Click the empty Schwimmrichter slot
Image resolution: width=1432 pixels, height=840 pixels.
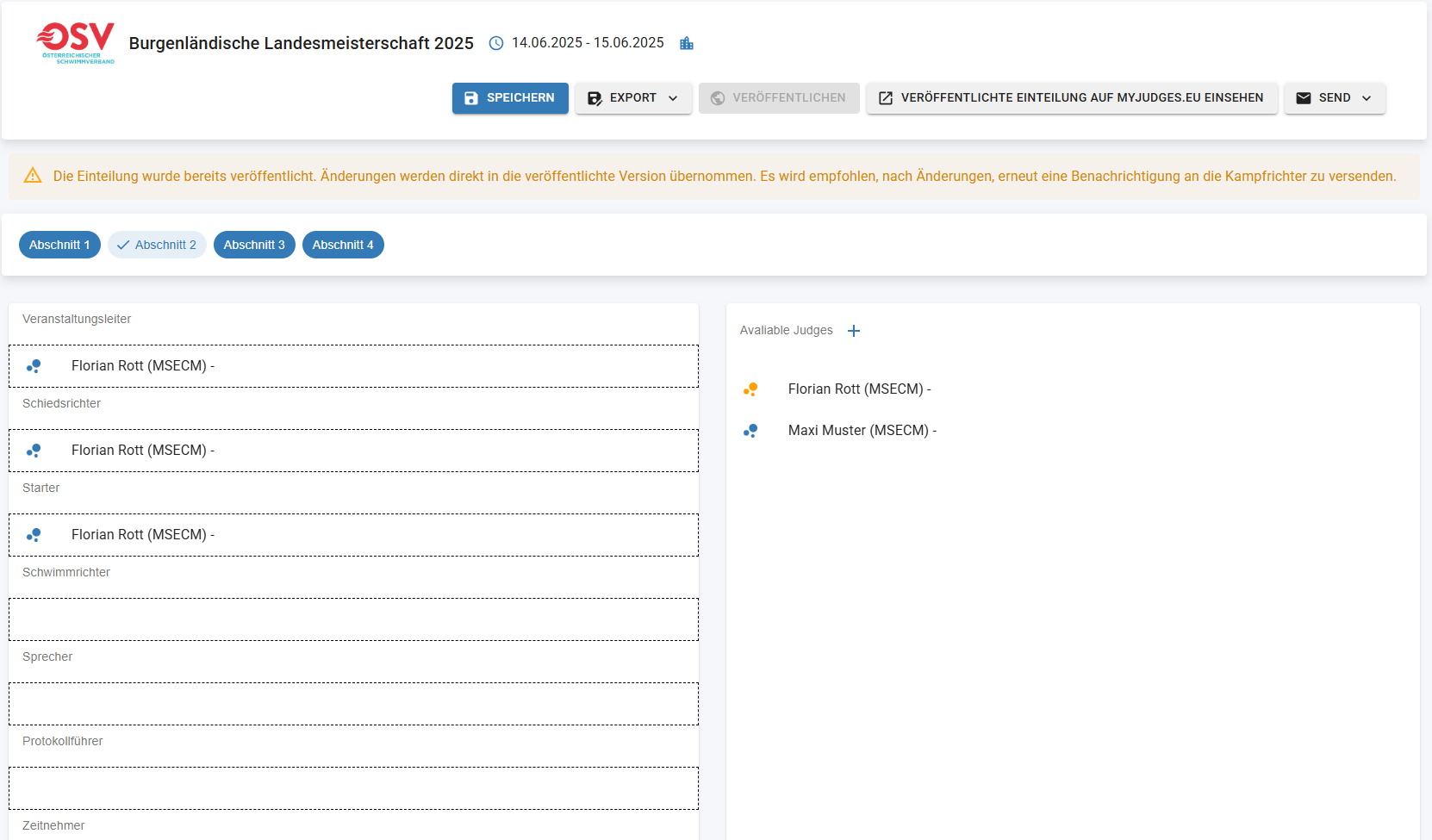(353, 619)
